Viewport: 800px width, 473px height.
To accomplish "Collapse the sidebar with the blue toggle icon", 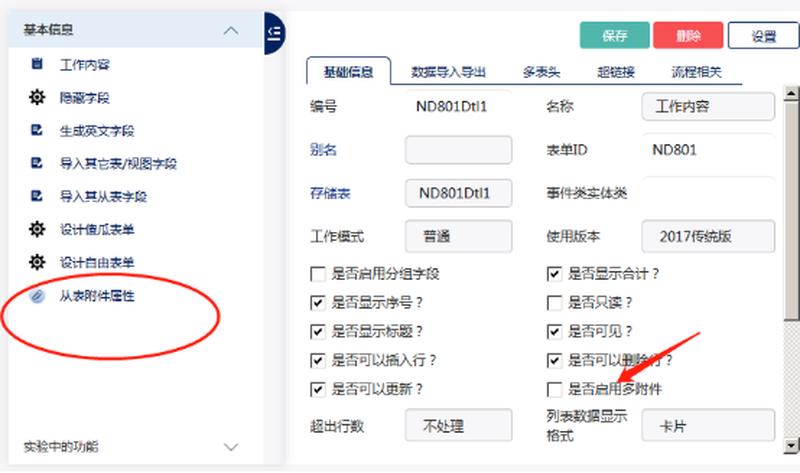I will pos(274,33).
